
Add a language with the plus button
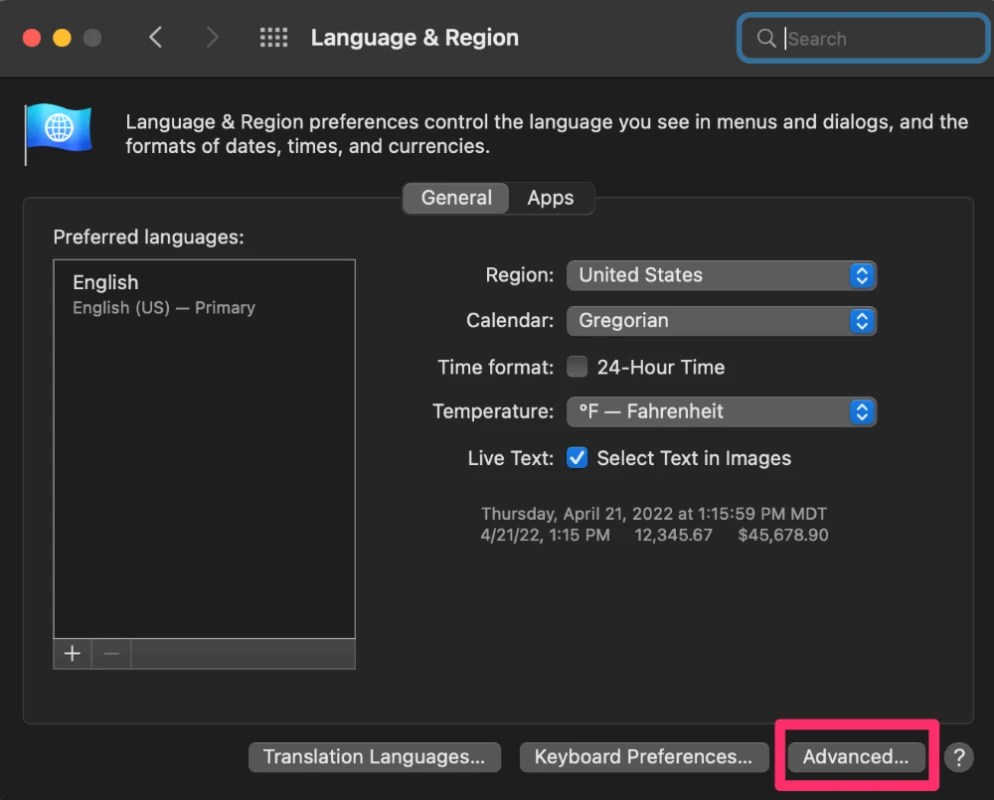(x=71, y=653)
